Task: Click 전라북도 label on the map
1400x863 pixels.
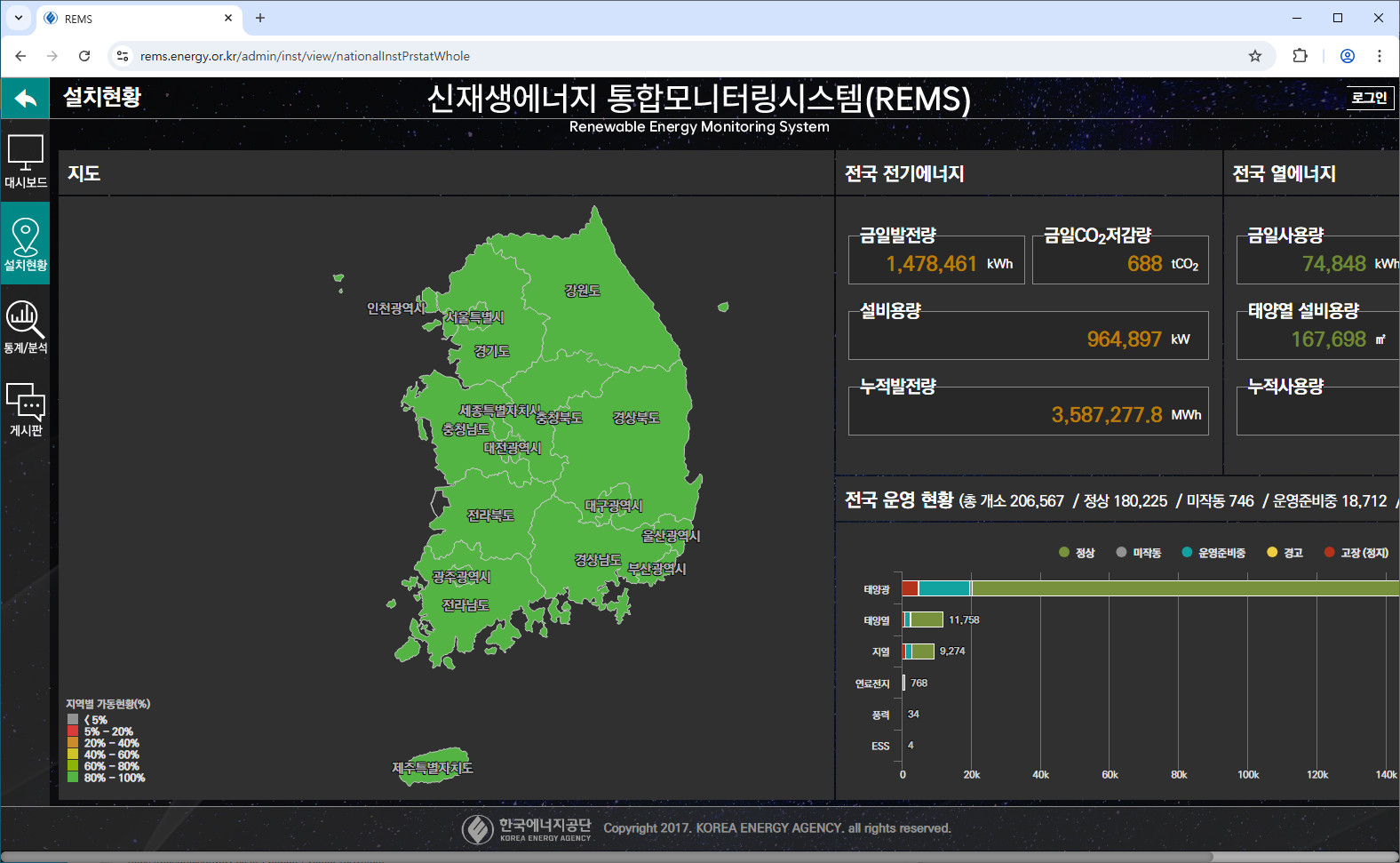Action: pos(491,515)
